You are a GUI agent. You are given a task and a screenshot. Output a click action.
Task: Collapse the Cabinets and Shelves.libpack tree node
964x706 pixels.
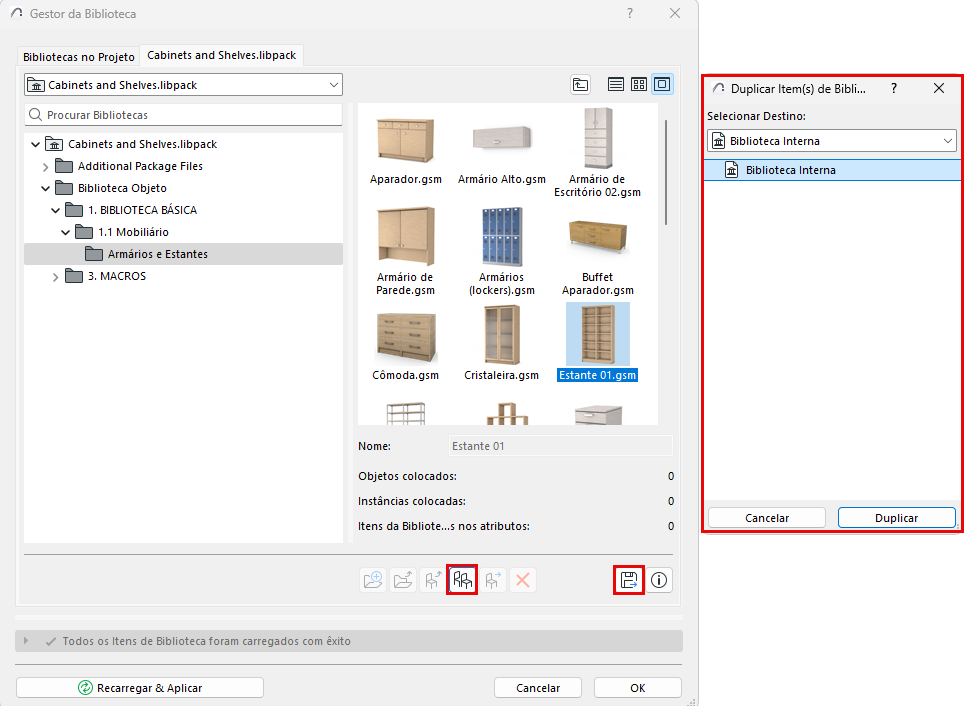pos(36,145)
